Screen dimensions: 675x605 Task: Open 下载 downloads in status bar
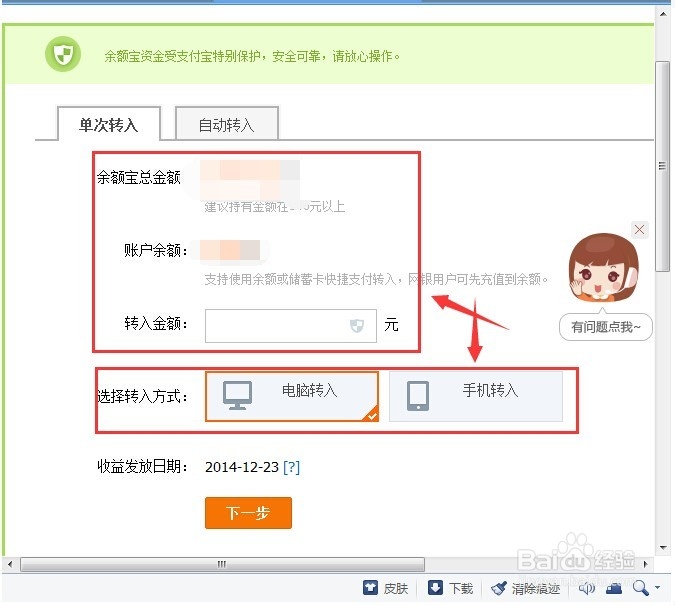click(x=451, y=588)
